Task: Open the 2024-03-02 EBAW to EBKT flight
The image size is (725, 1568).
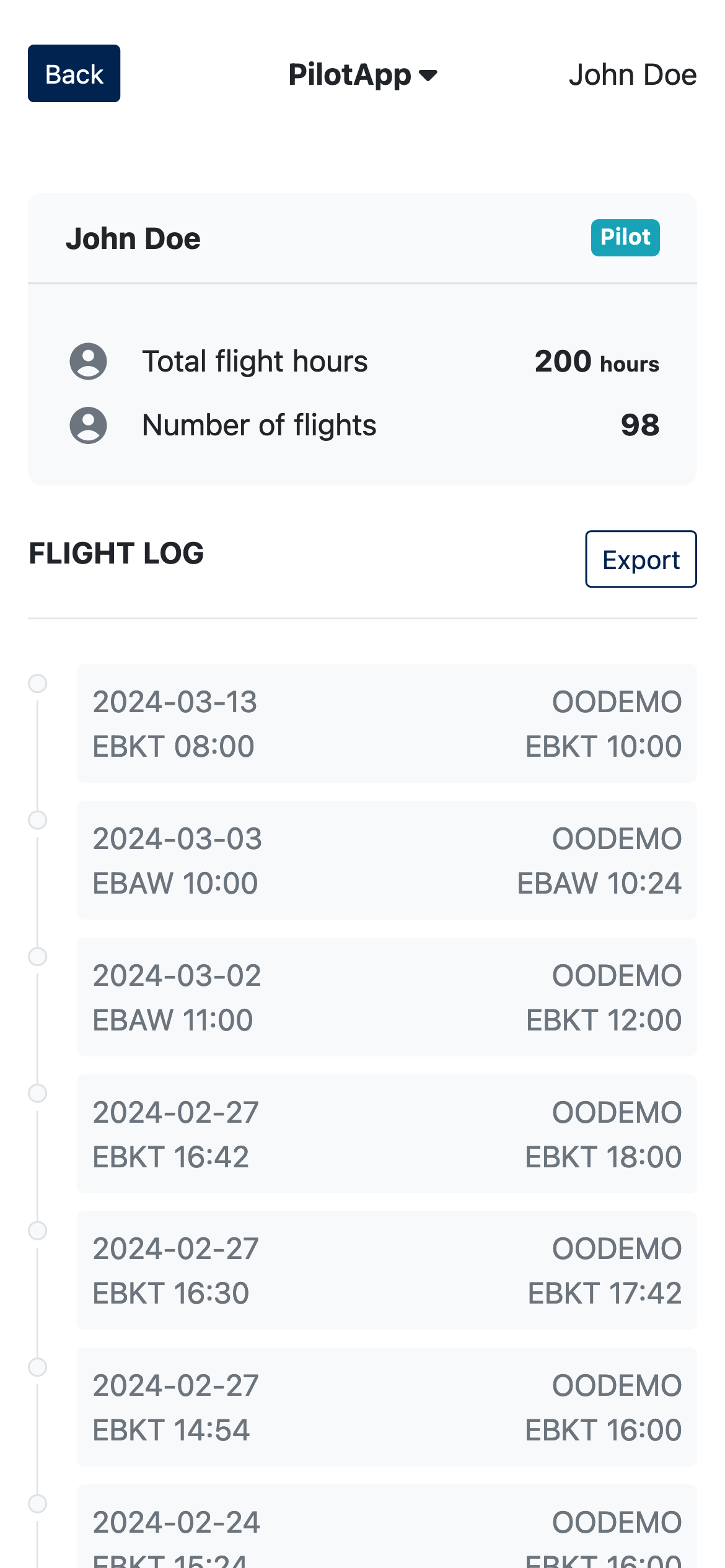Action: coord(387,997)
